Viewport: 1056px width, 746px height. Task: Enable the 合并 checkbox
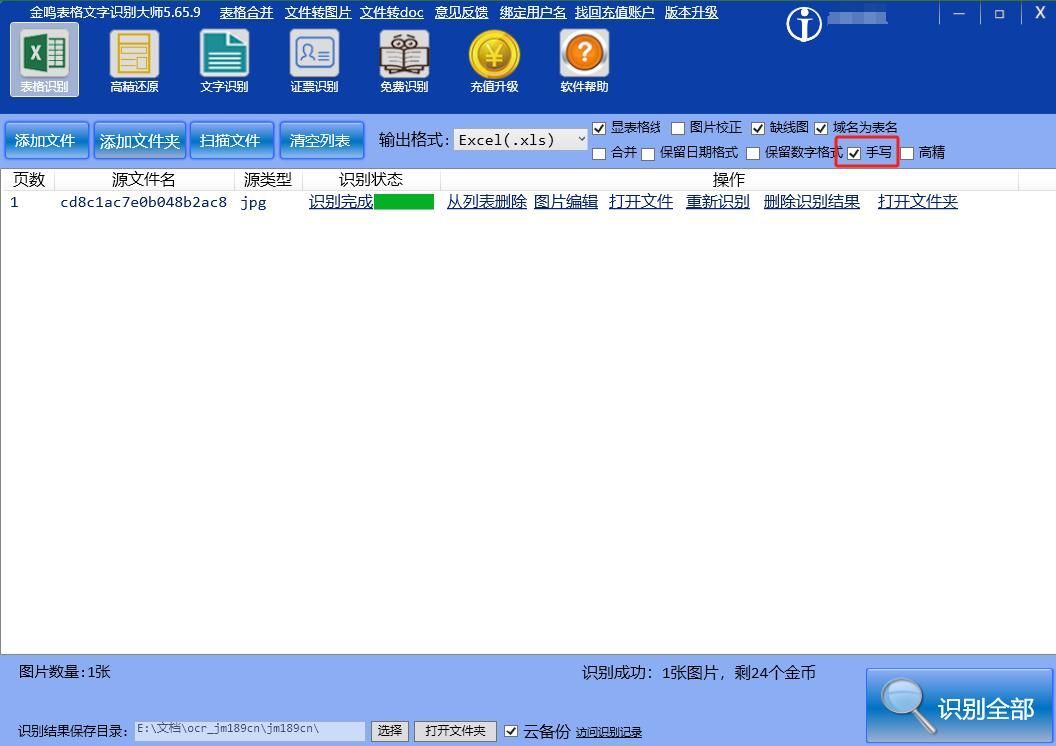[x=599, y=154]
